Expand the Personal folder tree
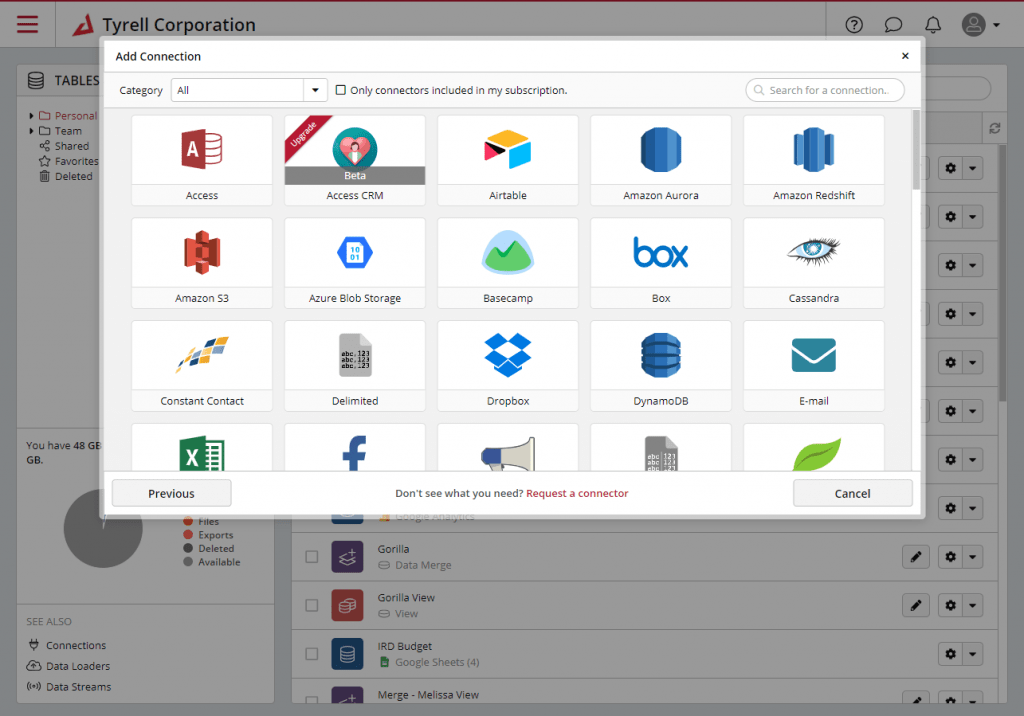 [31, 116]
